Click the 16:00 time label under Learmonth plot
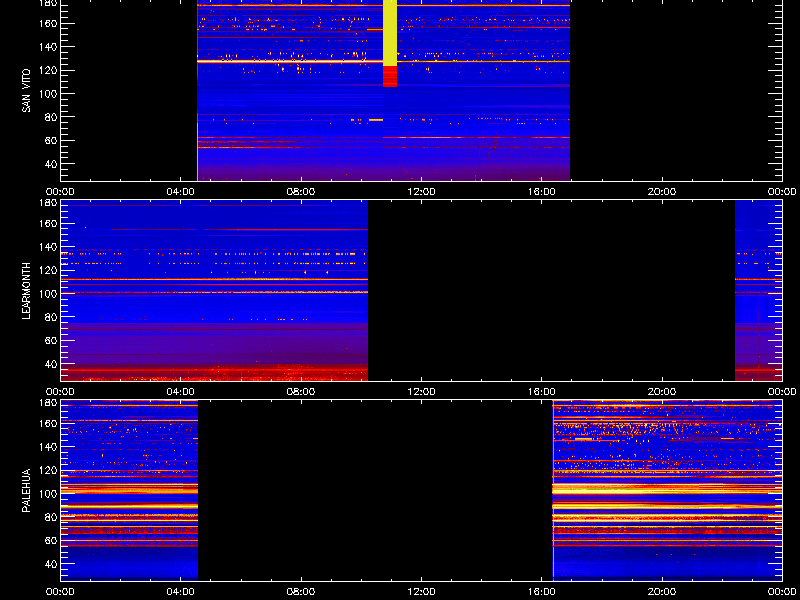 (x=542, y=392)
